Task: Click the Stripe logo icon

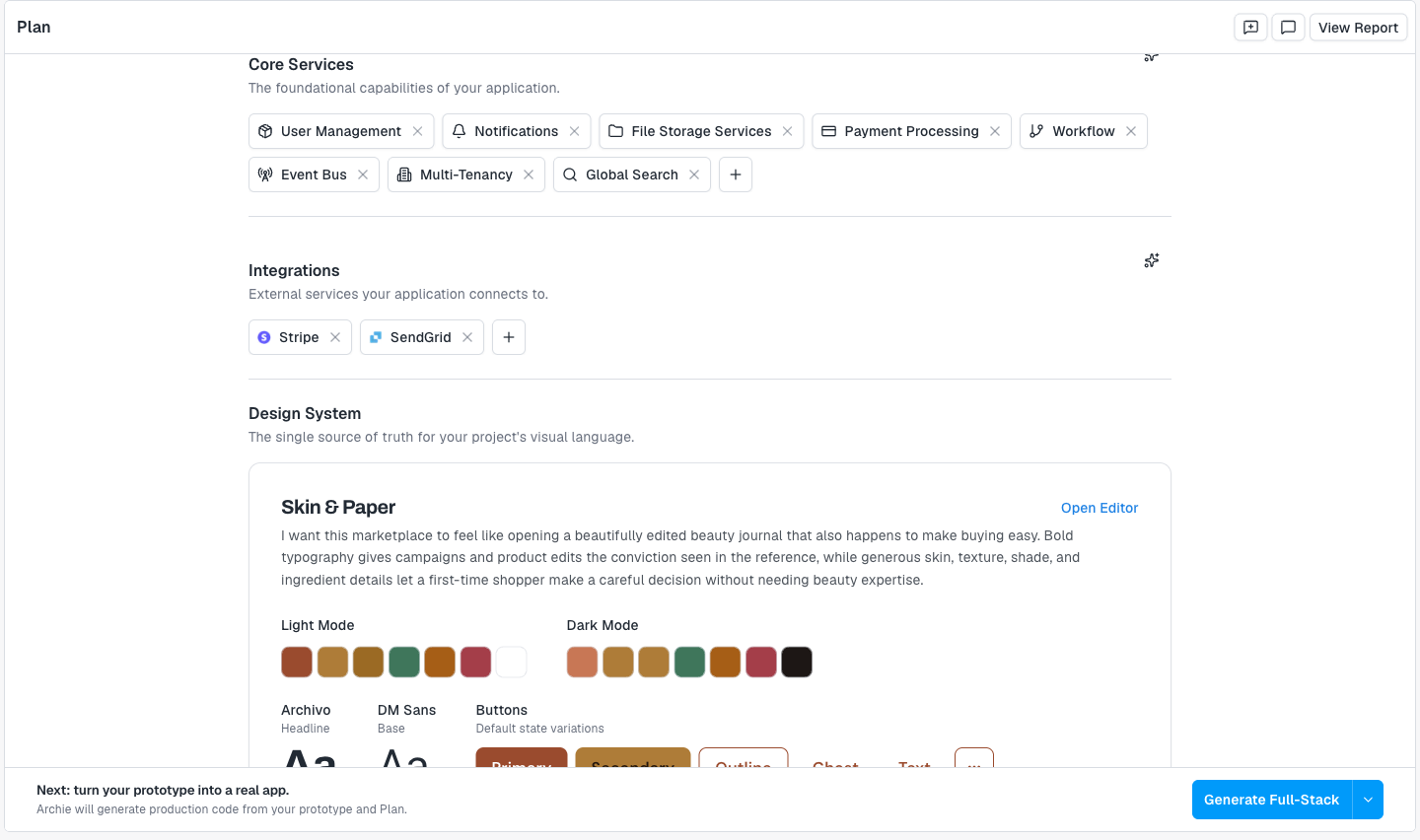Action: pos(264,337)
